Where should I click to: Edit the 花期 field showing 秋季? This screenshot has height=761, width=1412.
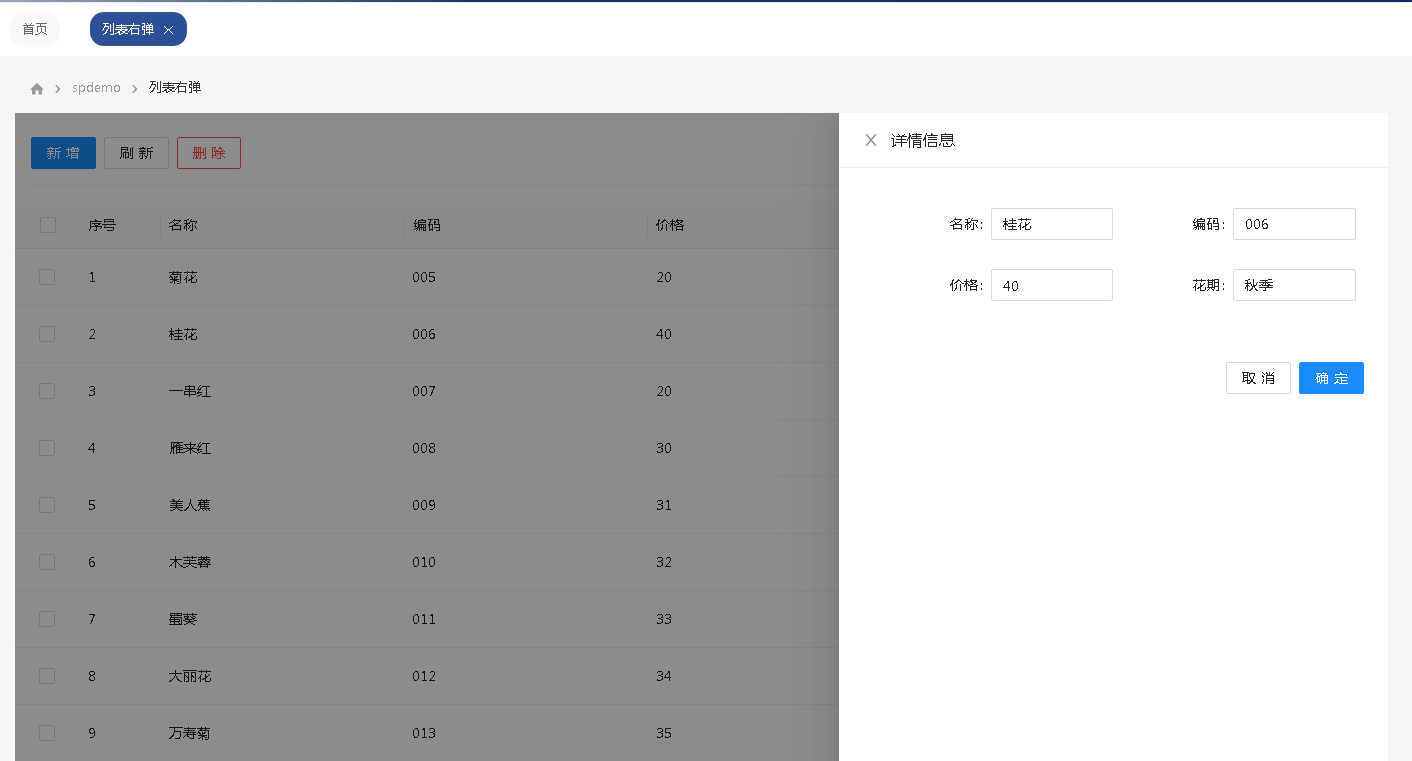coord(1294,285)
